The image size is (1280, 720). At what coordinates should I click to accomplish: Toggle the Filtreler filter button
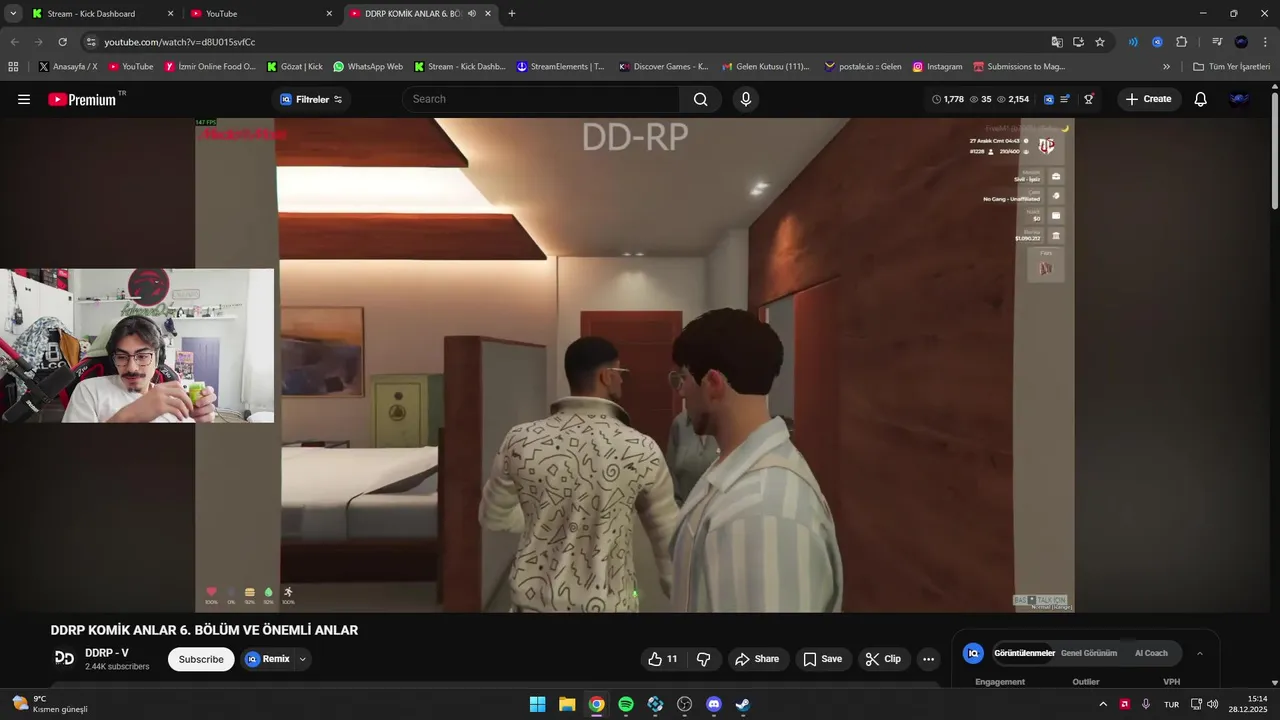click(311, 99)
